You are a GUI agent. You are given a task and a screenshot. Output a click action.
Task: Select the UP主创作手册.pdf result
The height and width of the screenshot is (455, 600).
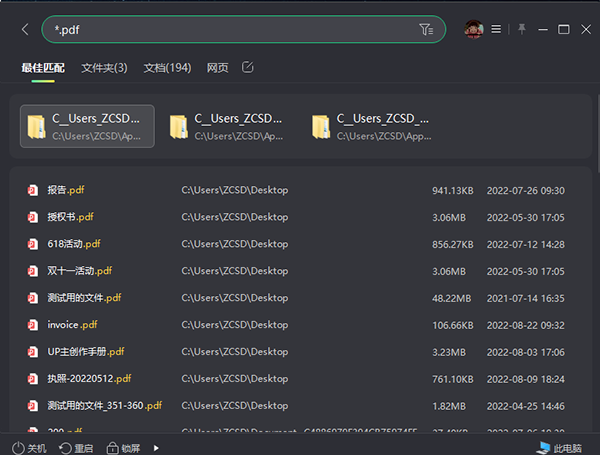[x=85, y=352]
